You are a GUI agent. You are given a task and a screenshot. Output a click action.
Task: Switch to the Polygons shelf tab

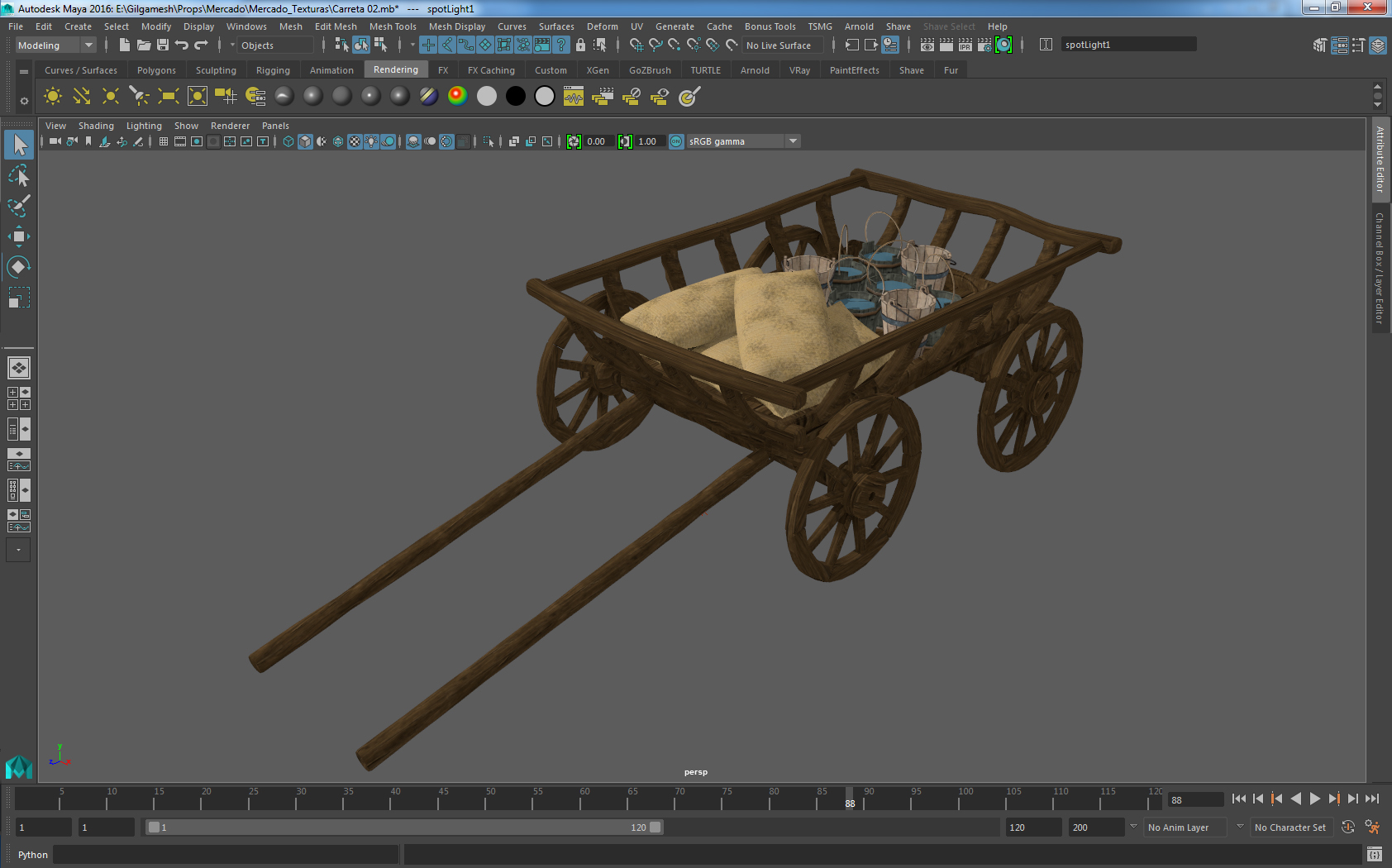pos(156,70)
